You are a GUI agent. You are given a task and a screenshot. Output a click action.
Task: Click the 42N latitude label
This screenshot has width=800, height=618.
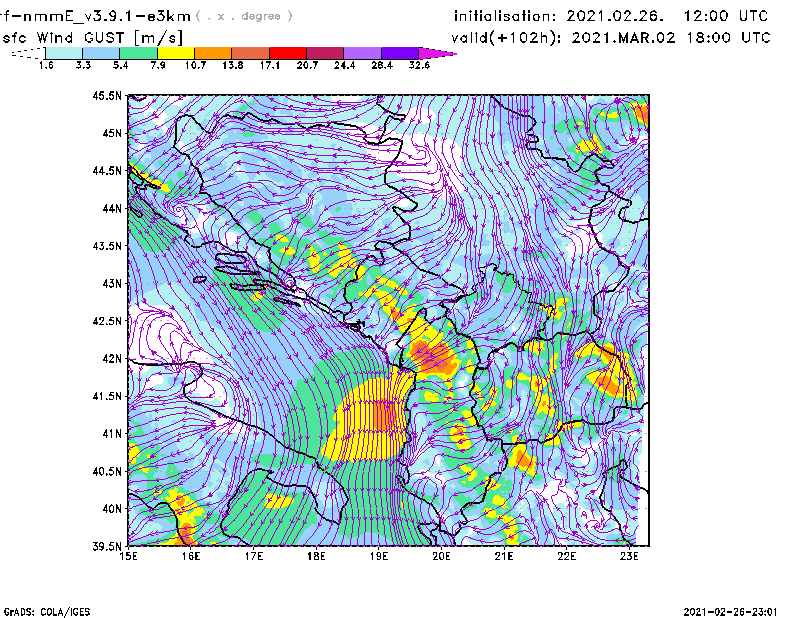pyautogui.click(x=112, y=359)
